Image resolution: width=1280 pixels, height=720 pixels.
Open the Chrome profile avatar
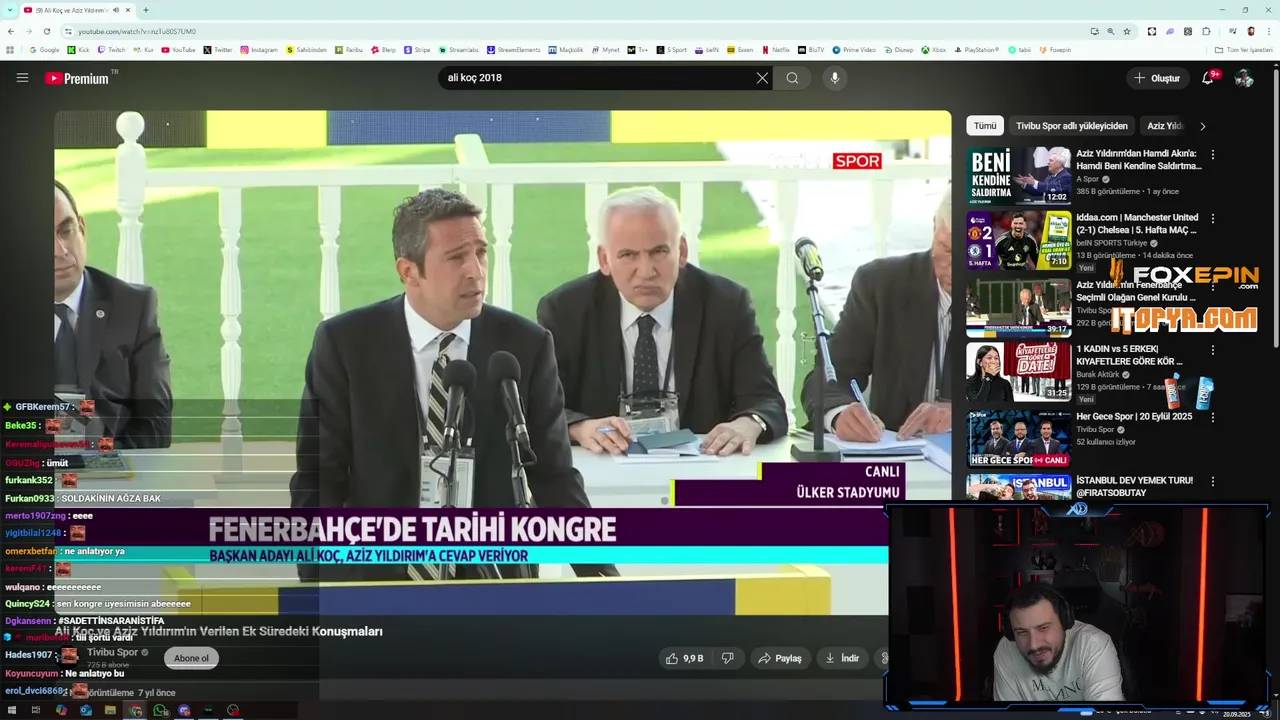pos(1250,31)
